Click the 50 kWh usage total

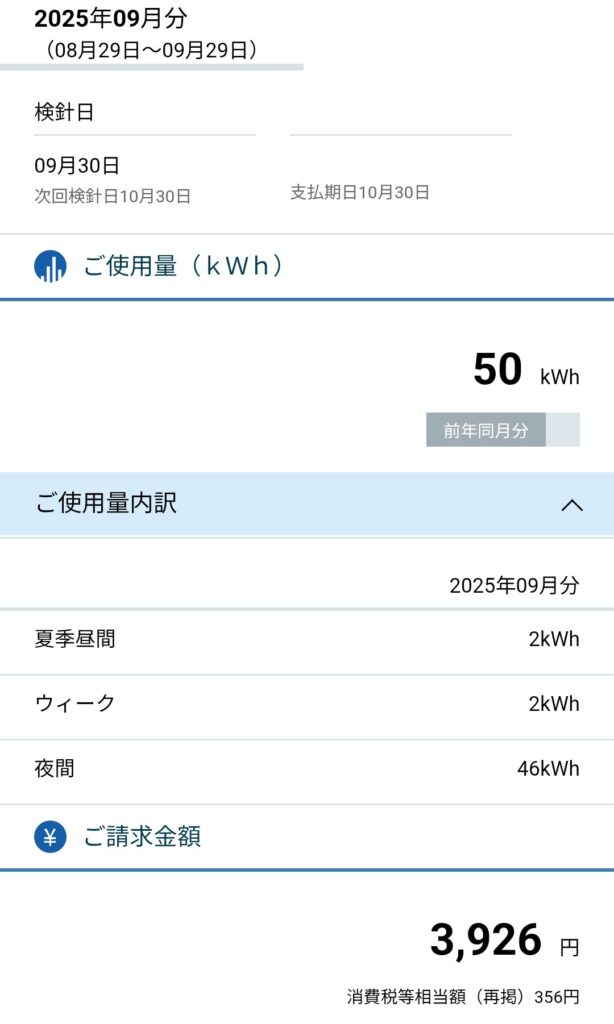(x=525, y=372)
